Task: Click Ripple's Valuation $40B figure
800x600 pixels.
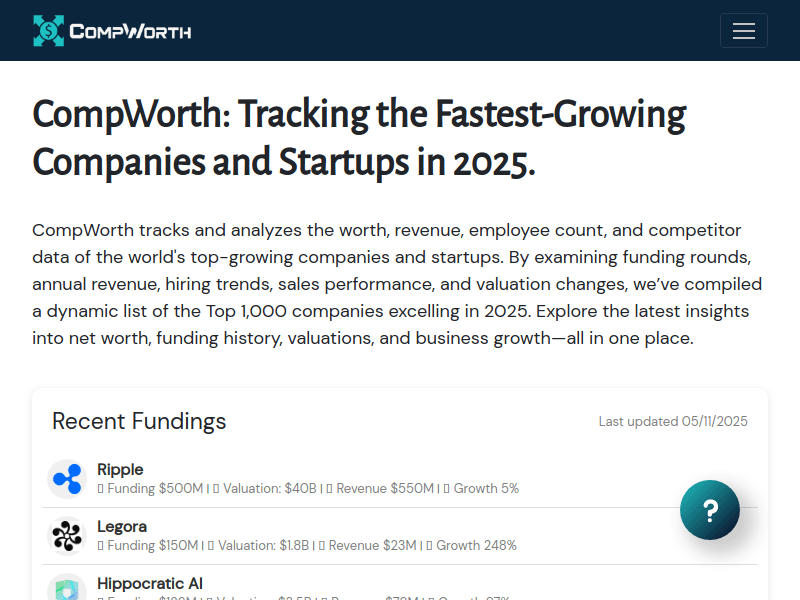Action: [x=269, y=489]
